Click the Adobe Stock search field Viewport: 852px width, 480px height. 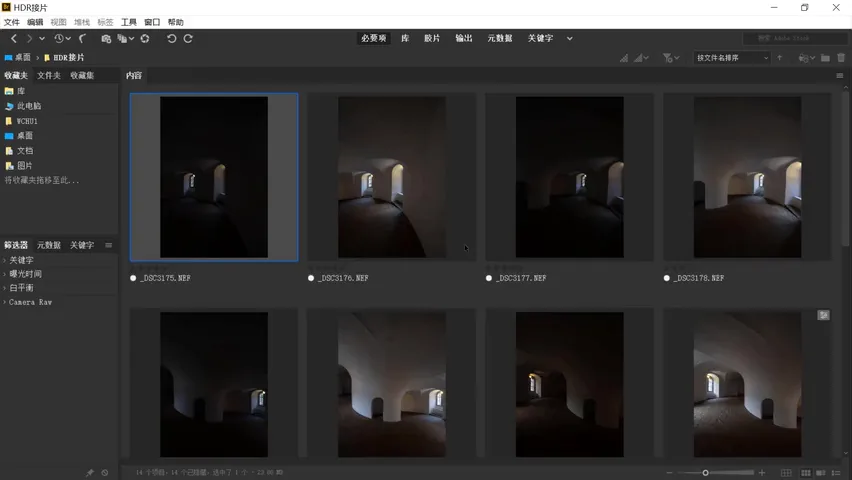(x=794, y=38)
